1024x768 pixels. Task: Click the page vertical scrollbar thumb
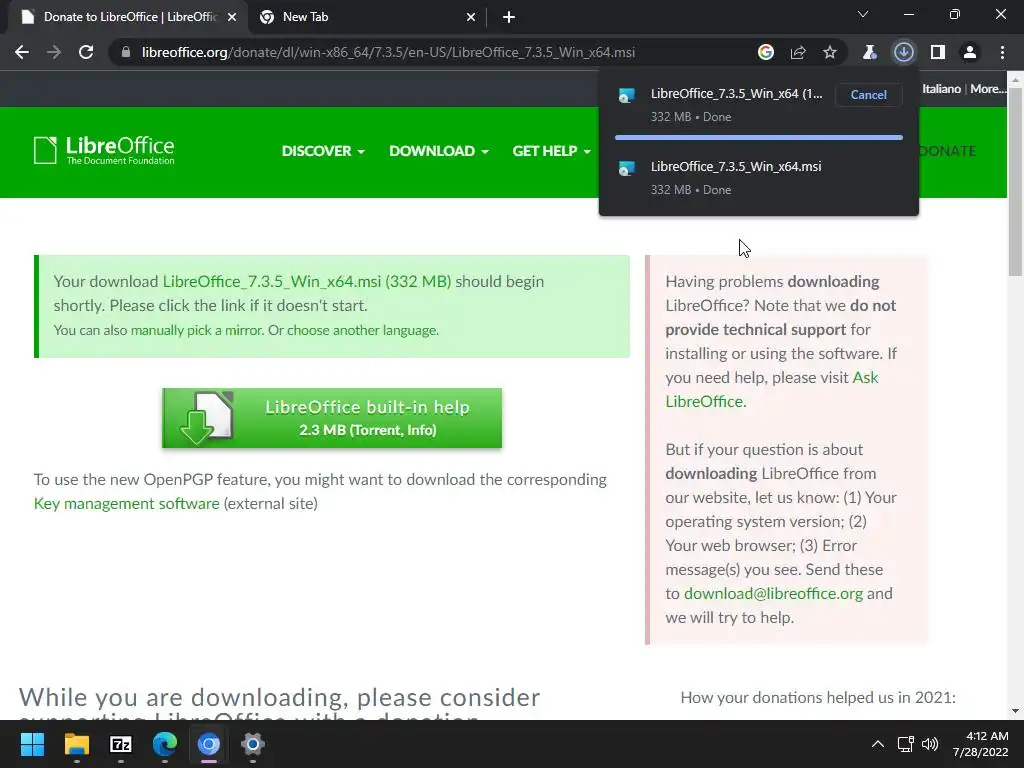click(1015, 180)
